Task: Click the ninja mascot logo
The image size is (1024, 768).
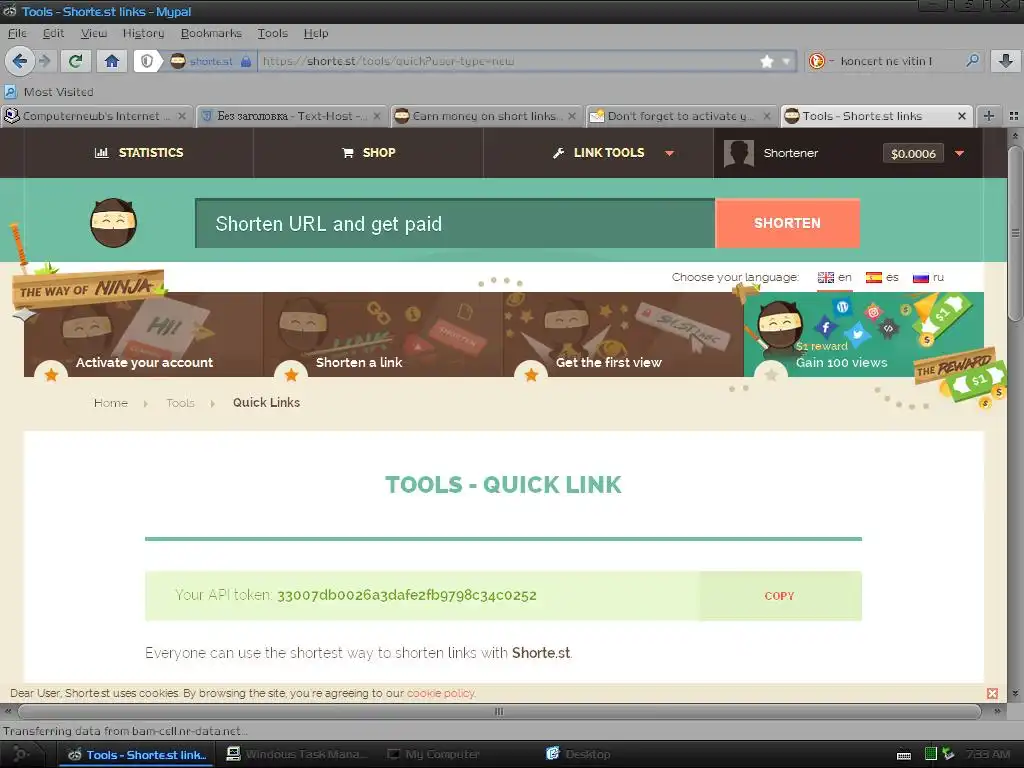Action: (114, 223)
